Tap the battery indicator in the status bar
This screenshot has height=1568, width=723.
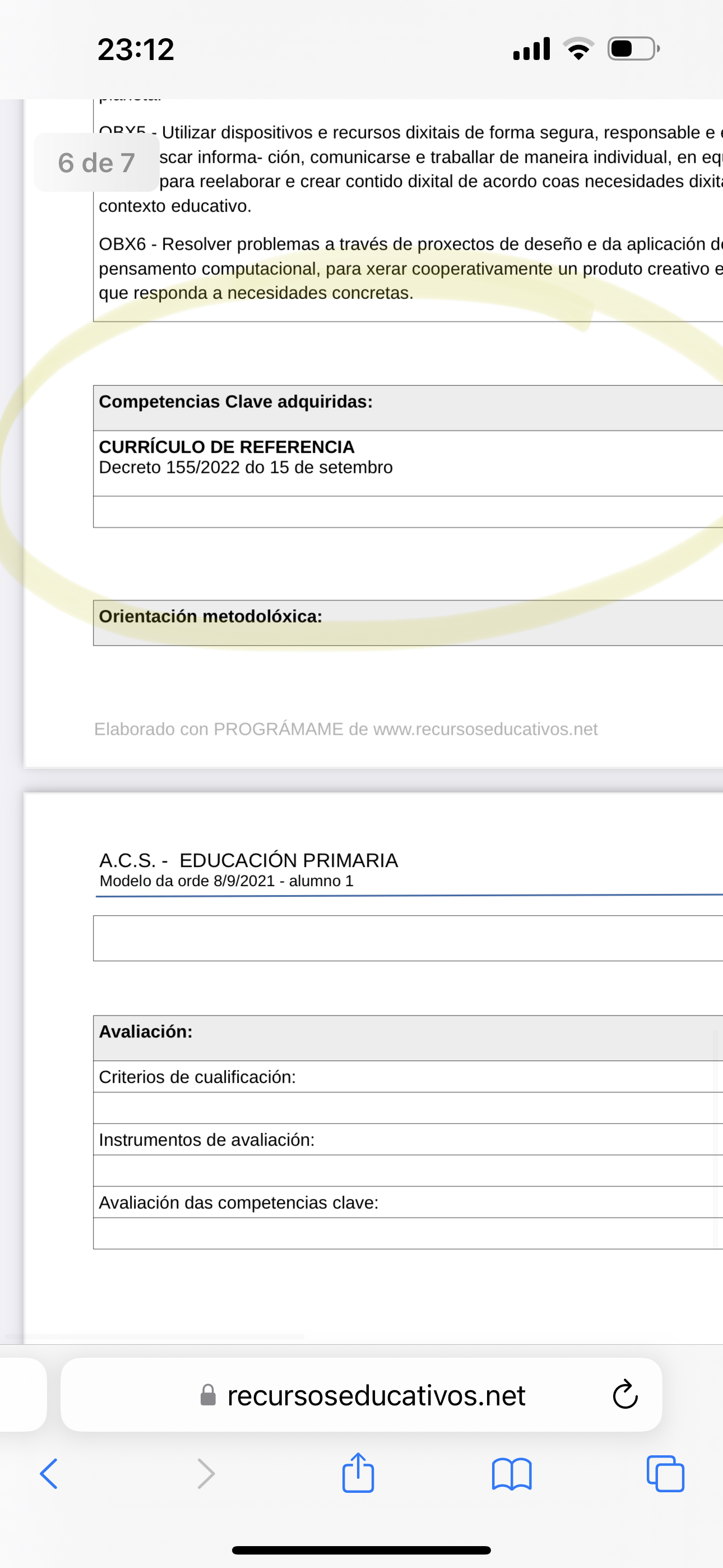tap(633, 49)
